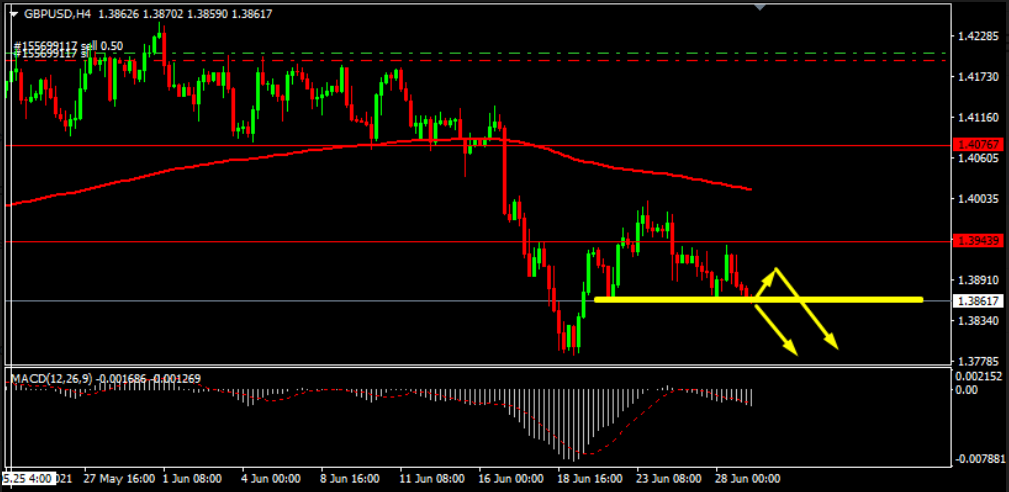Click the 1.42285 price scale label

(977, 36)
